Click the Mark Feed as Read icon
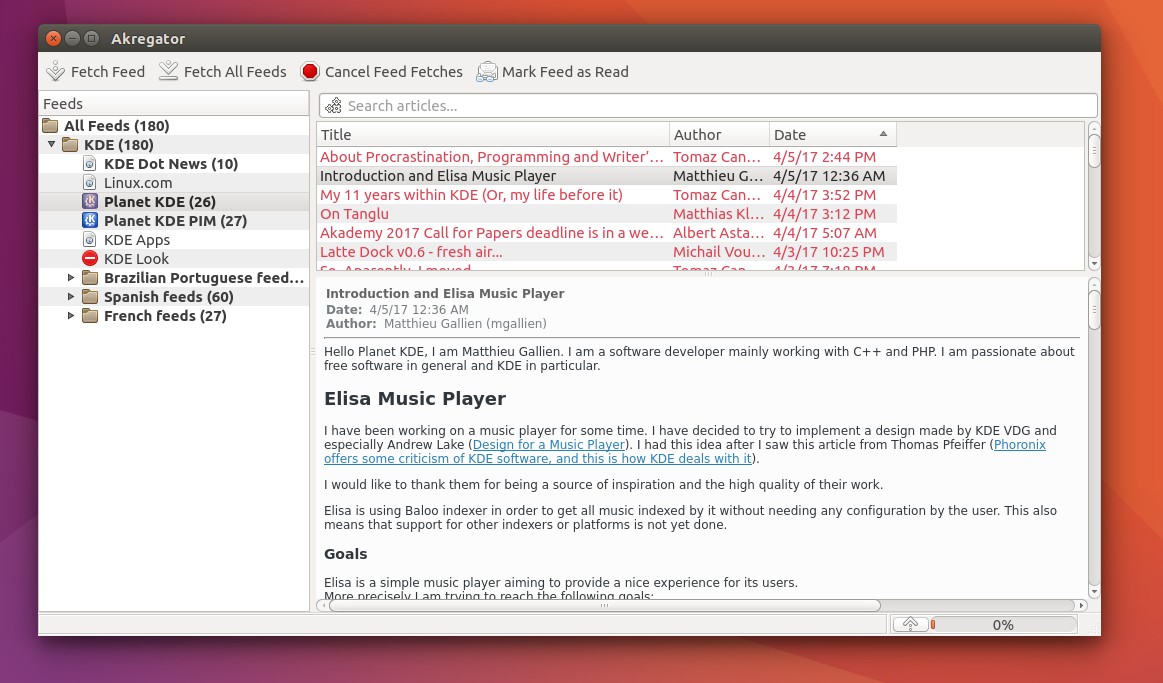Image resolution: width=1163 pixels, height=683 pixels. 487,71
